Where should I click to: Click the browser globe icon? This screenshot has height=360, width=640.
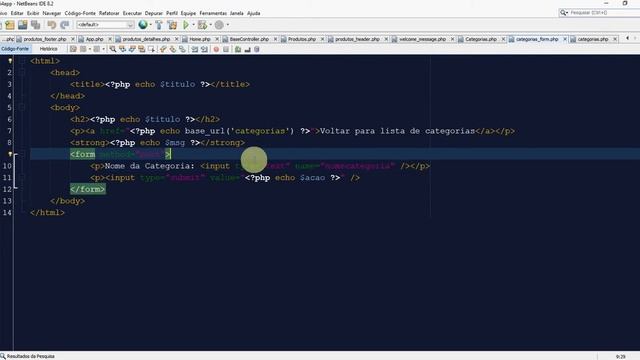tap(143, 25)
